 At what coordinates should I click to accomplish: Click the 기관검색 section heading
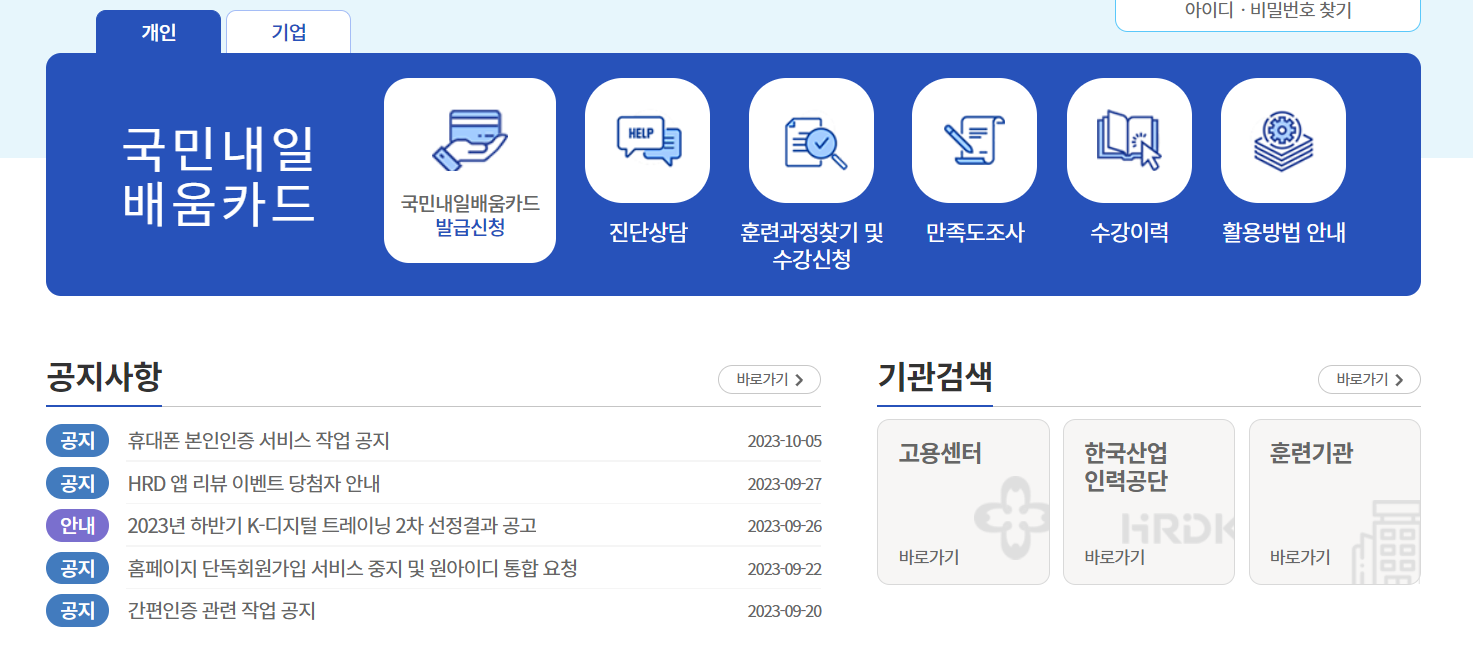[x=935, y=377]
